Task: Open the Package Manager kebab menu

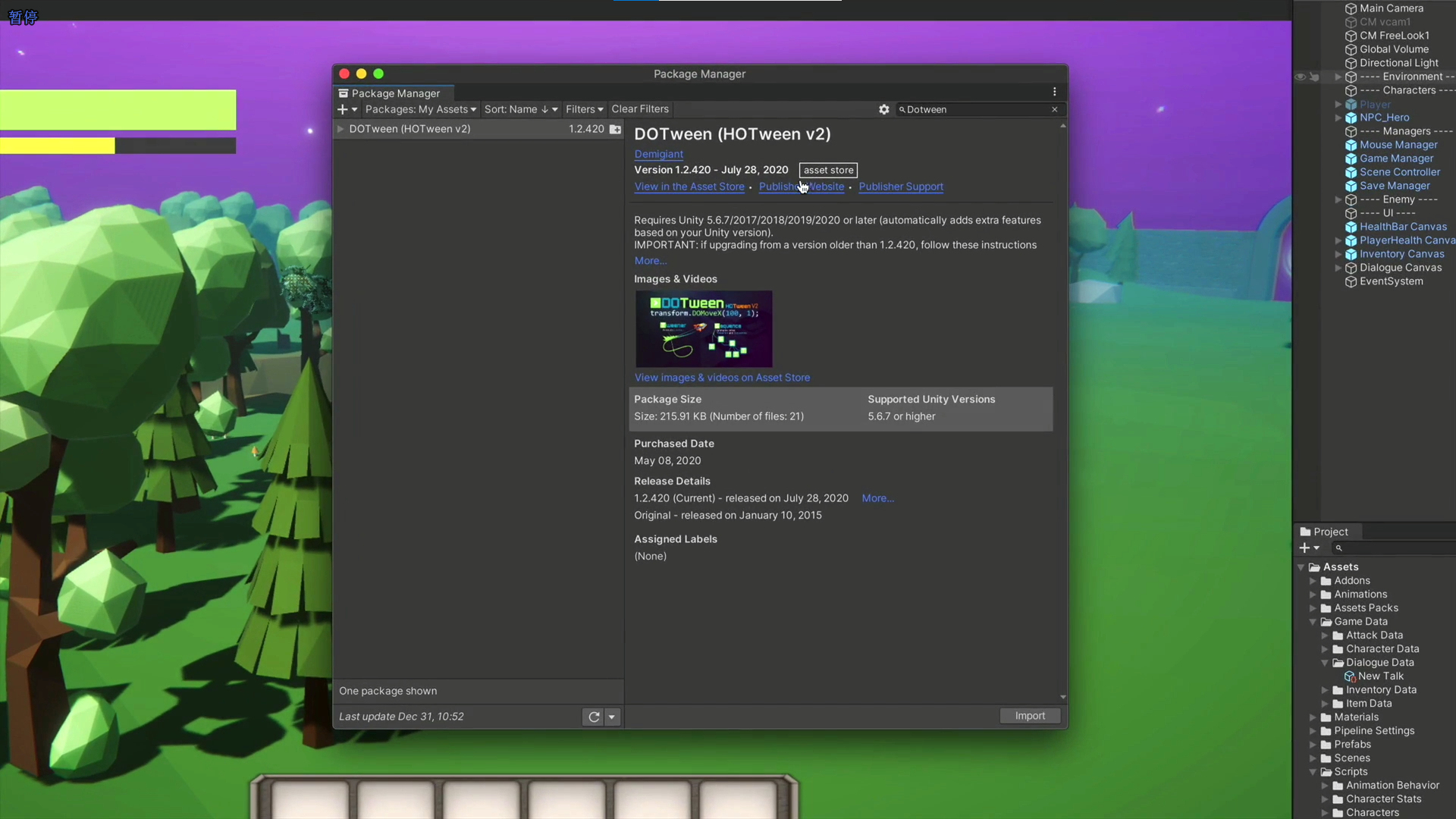Action: click(1054, 92)
